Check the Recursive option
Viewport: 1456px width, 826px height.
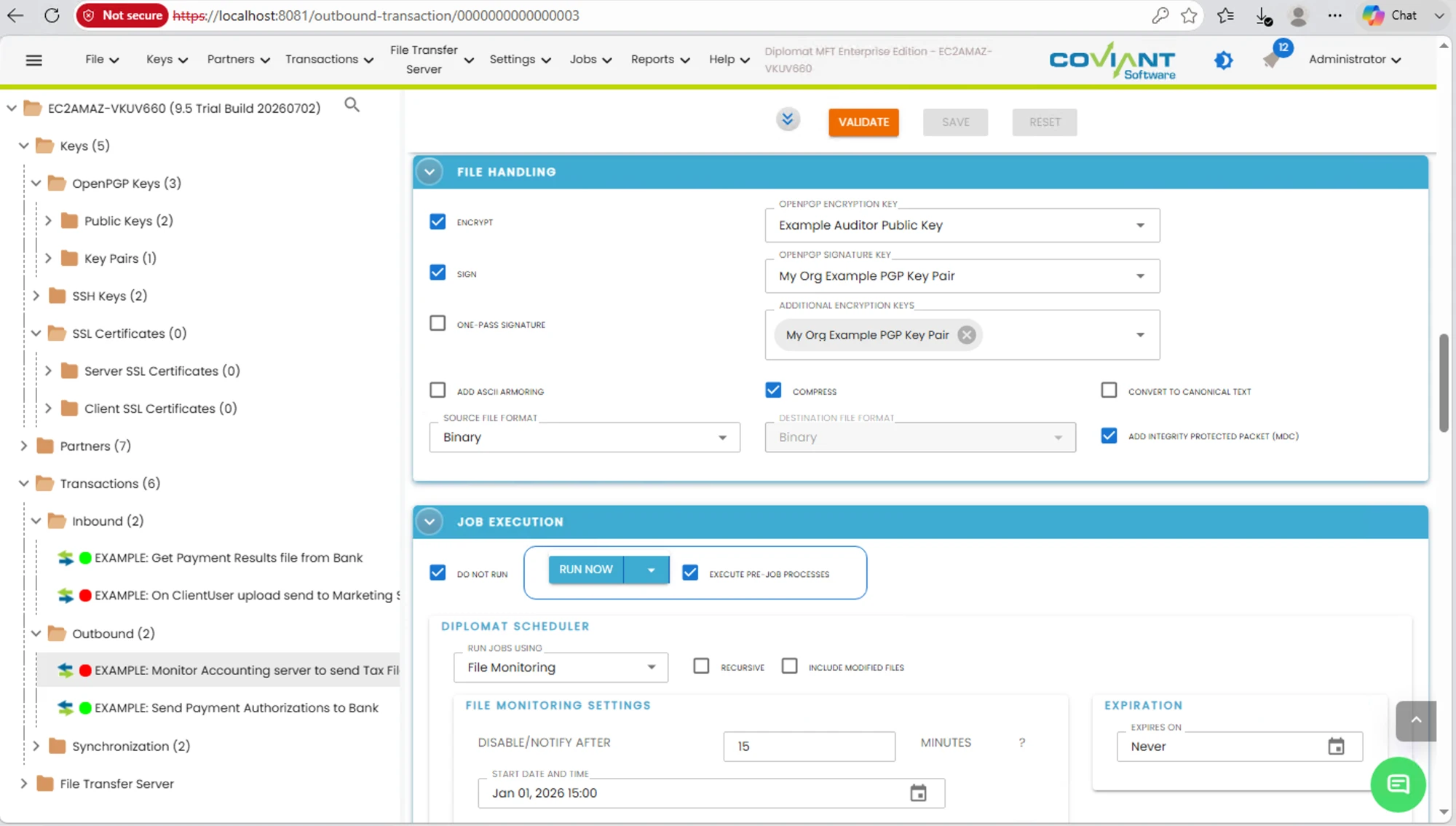tap(701, 666)
